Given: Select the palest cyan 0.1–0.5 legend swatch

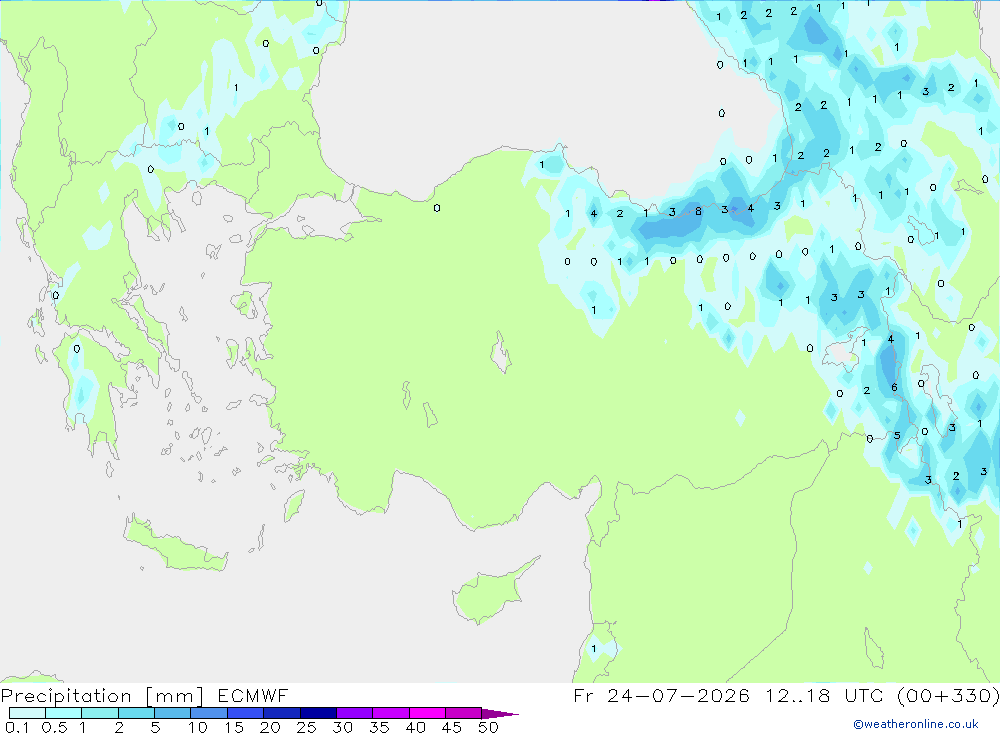Looking at the screenshot, I should pyautogui.click(x=27, y=713).
